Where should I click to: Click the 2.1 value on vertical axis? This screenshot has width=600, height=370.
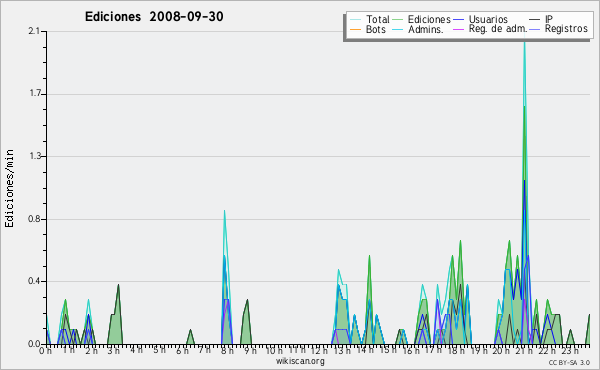pos(34,31)
